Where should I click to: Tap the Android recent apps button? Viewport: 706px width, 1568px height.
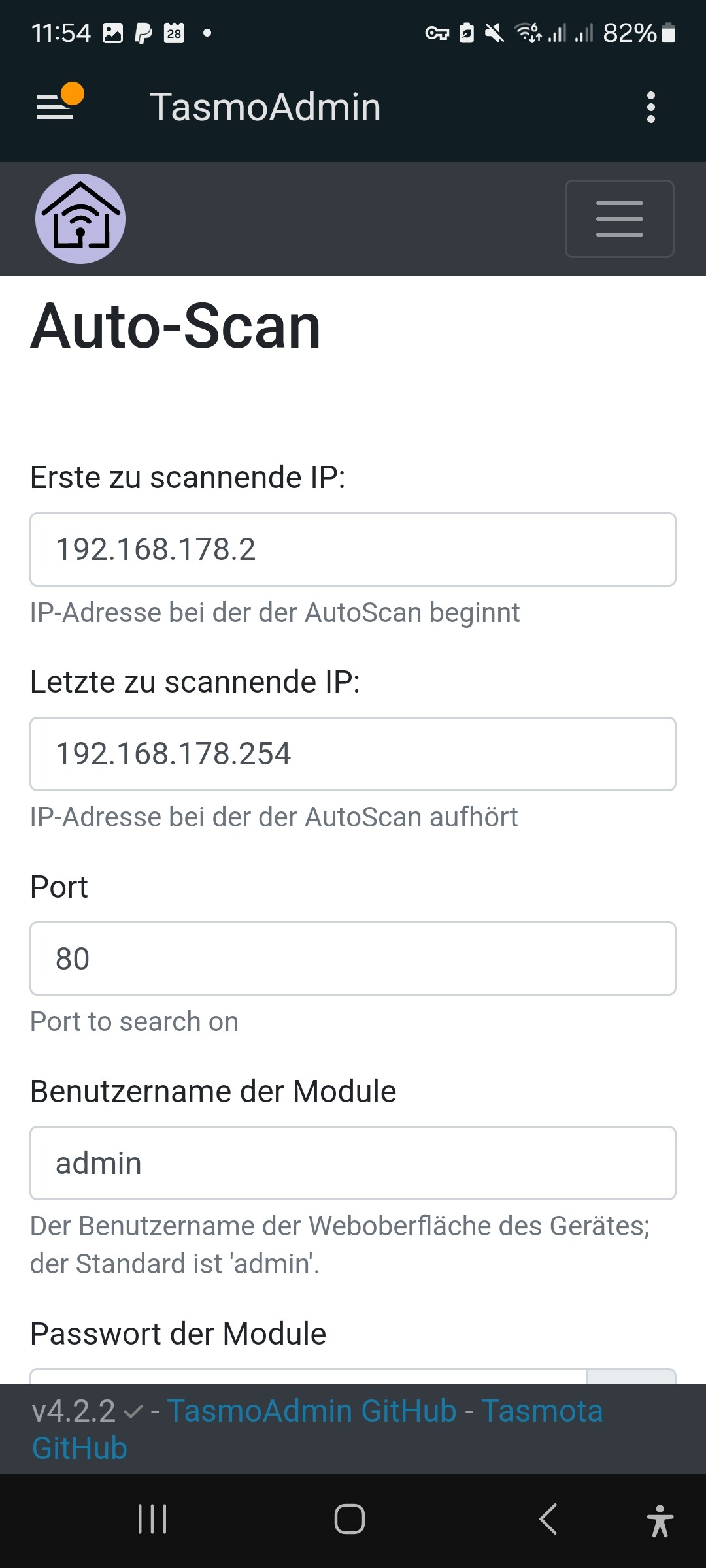(x=152, y=1519)
